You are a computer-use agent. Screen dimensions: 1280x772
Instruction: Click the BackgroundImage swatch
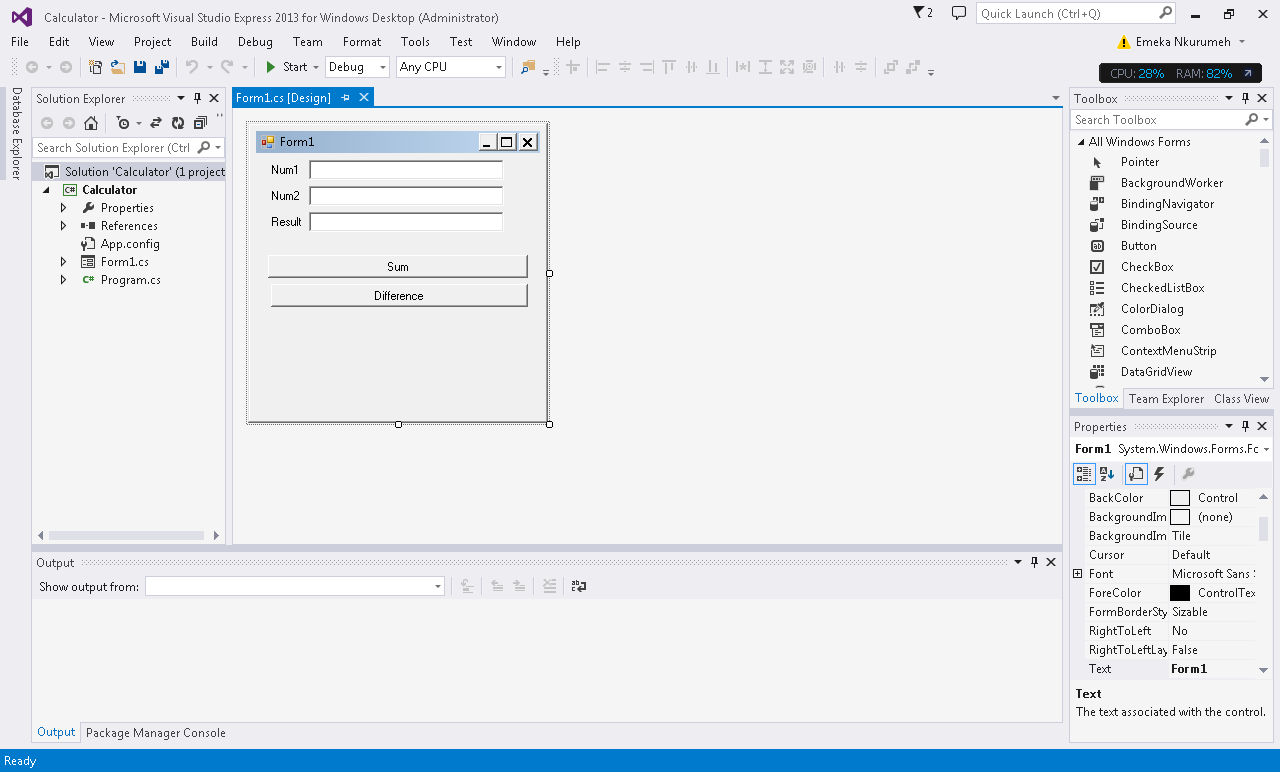[x=1180, y=517]
